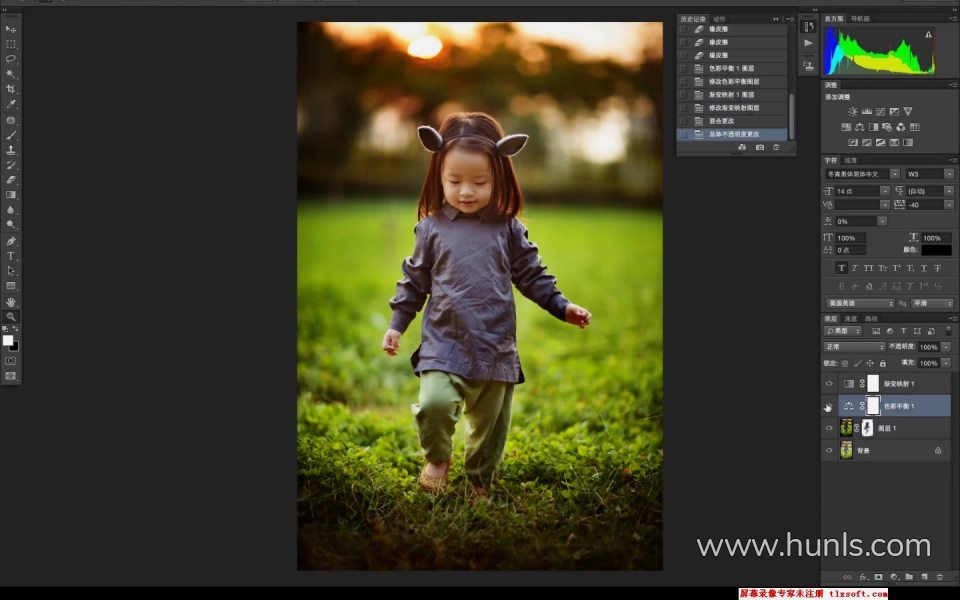Switch to the 段落 tab
The width and height of the screenshot is (960, 600).
point(850,160)
